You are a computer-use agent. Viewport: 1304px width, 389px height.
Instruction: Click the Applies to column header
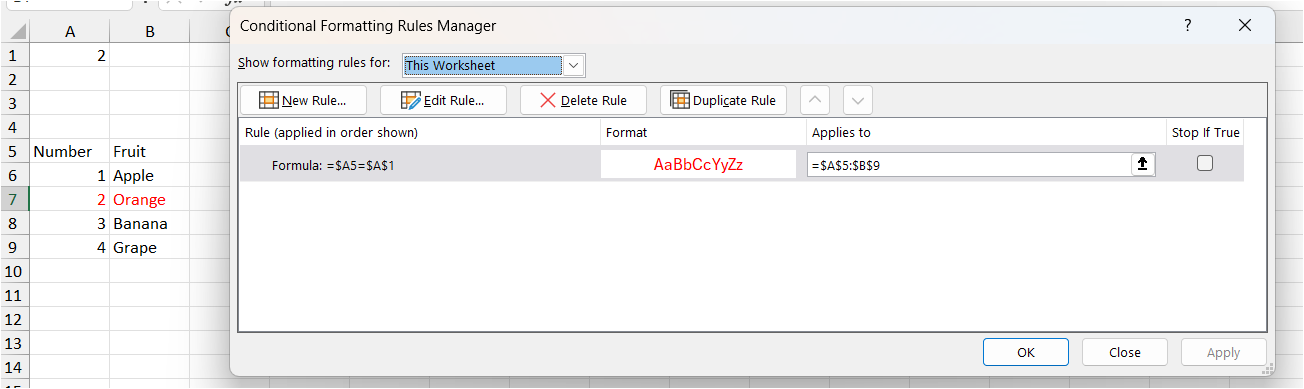pos(986,132)
